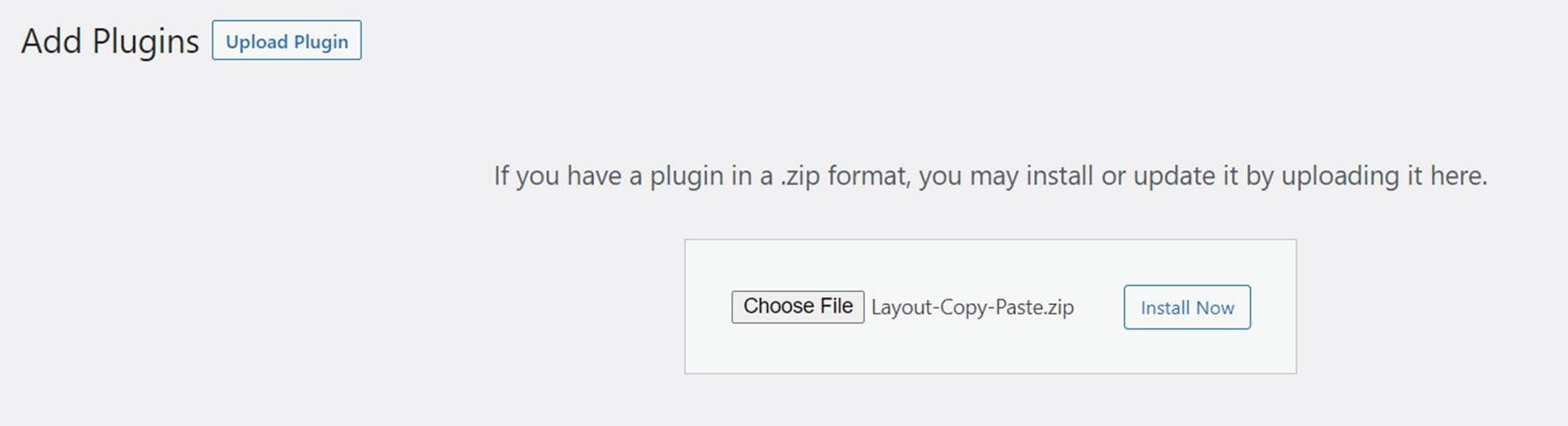Click the word "Layout" in the chosen file name
Viewport: 1568px width, 426px height.
point(902,308)
